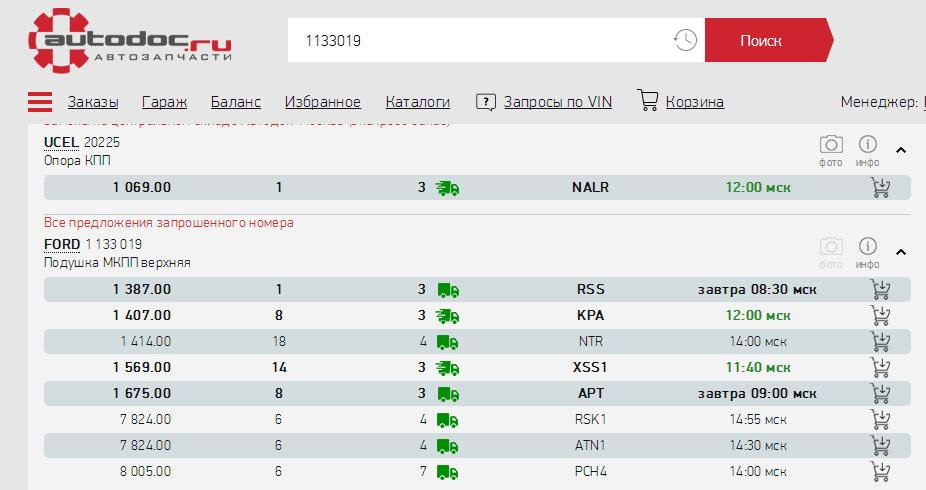The height and width of the screenshot is (490, 926).
Task: Click the truck icon in APT row
Action: tap(448, 394)
